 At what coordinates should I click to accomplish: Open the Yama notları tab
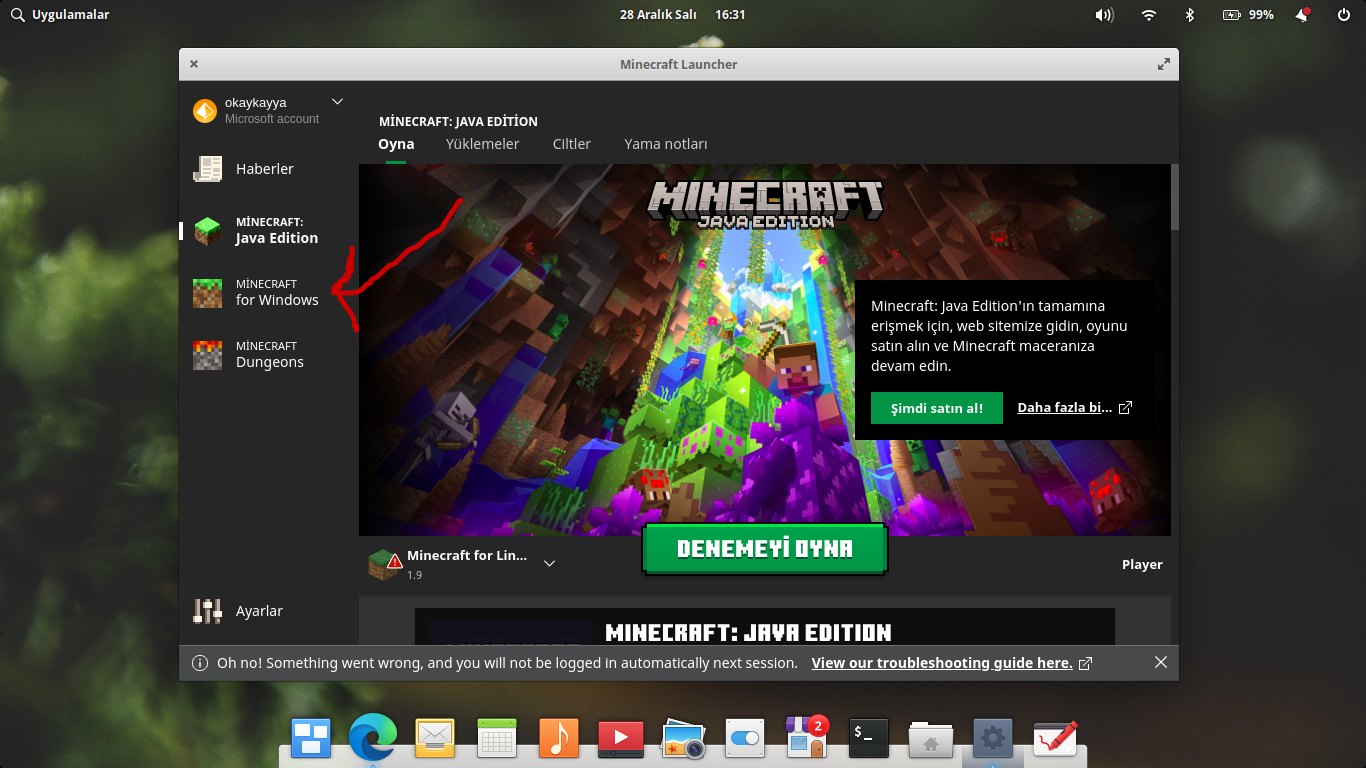point(666,144)
